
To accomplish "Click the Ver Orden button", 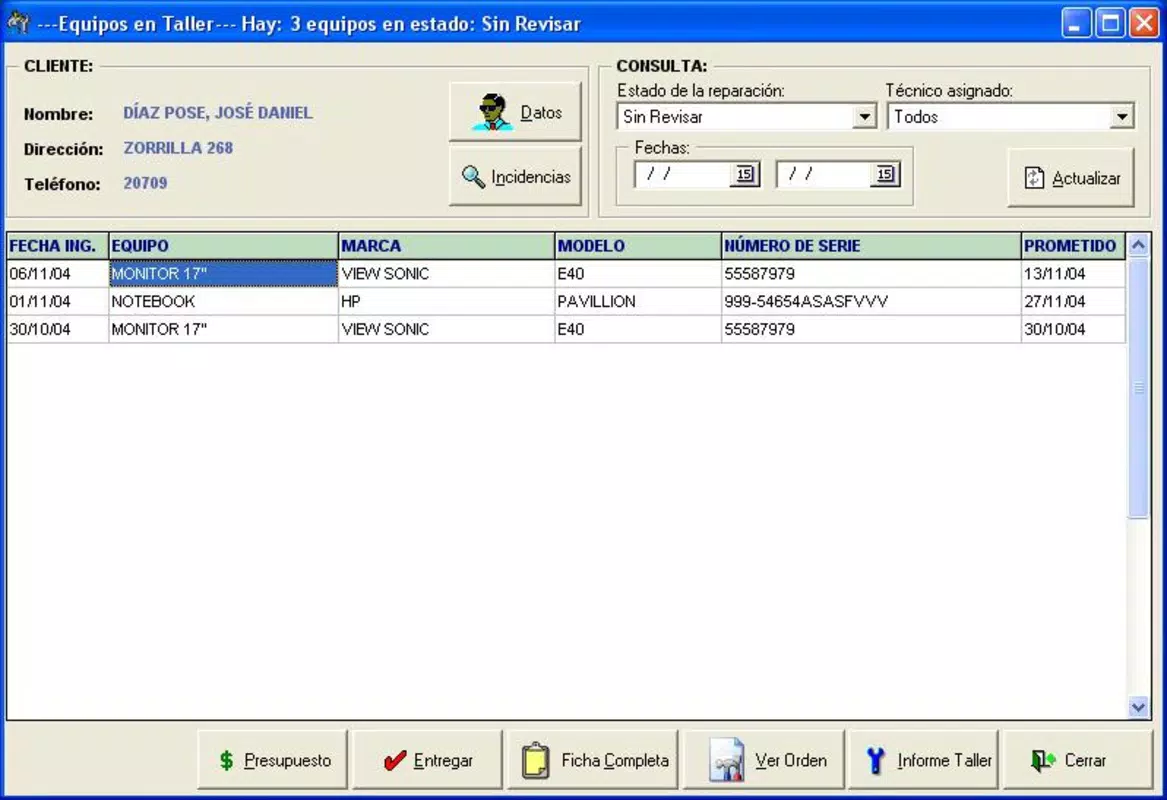I will [x=764, y=760].
